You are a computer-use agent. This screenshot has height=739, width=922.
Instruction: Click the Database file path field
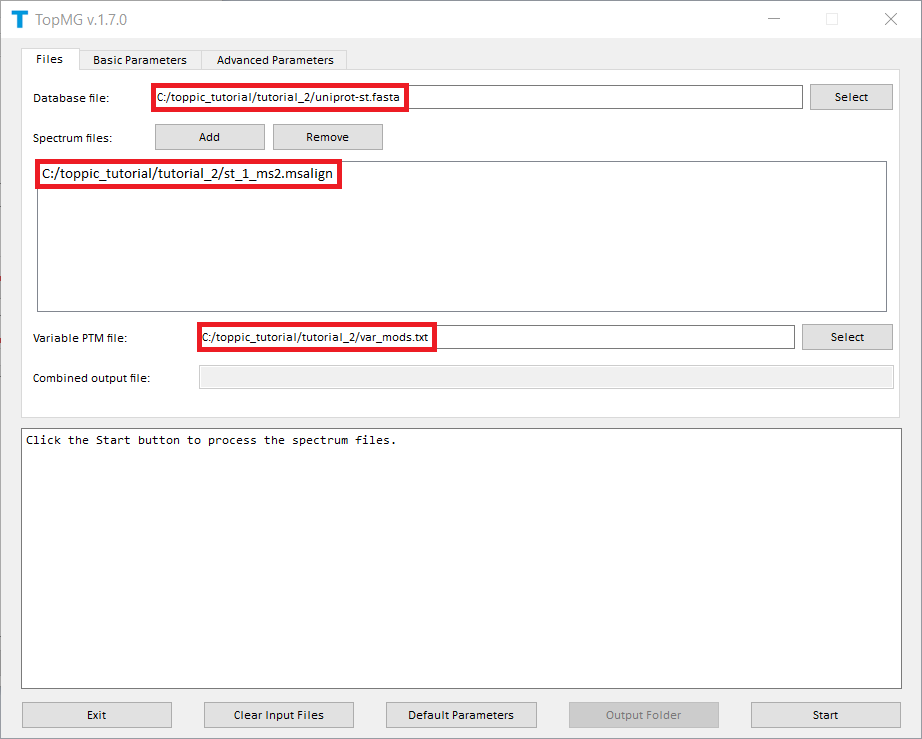point(478,97)
